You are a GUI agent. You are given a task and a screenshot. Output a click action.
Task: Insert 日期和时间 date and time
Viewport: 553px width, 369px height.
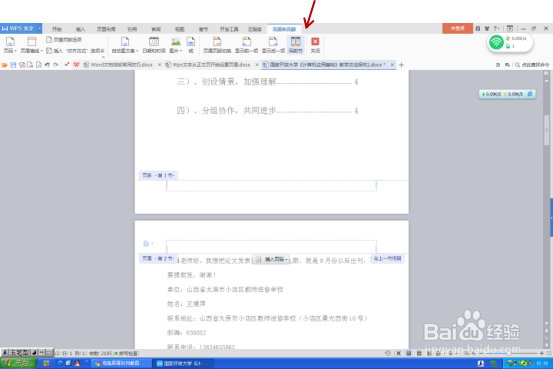[x=154, y=45]
